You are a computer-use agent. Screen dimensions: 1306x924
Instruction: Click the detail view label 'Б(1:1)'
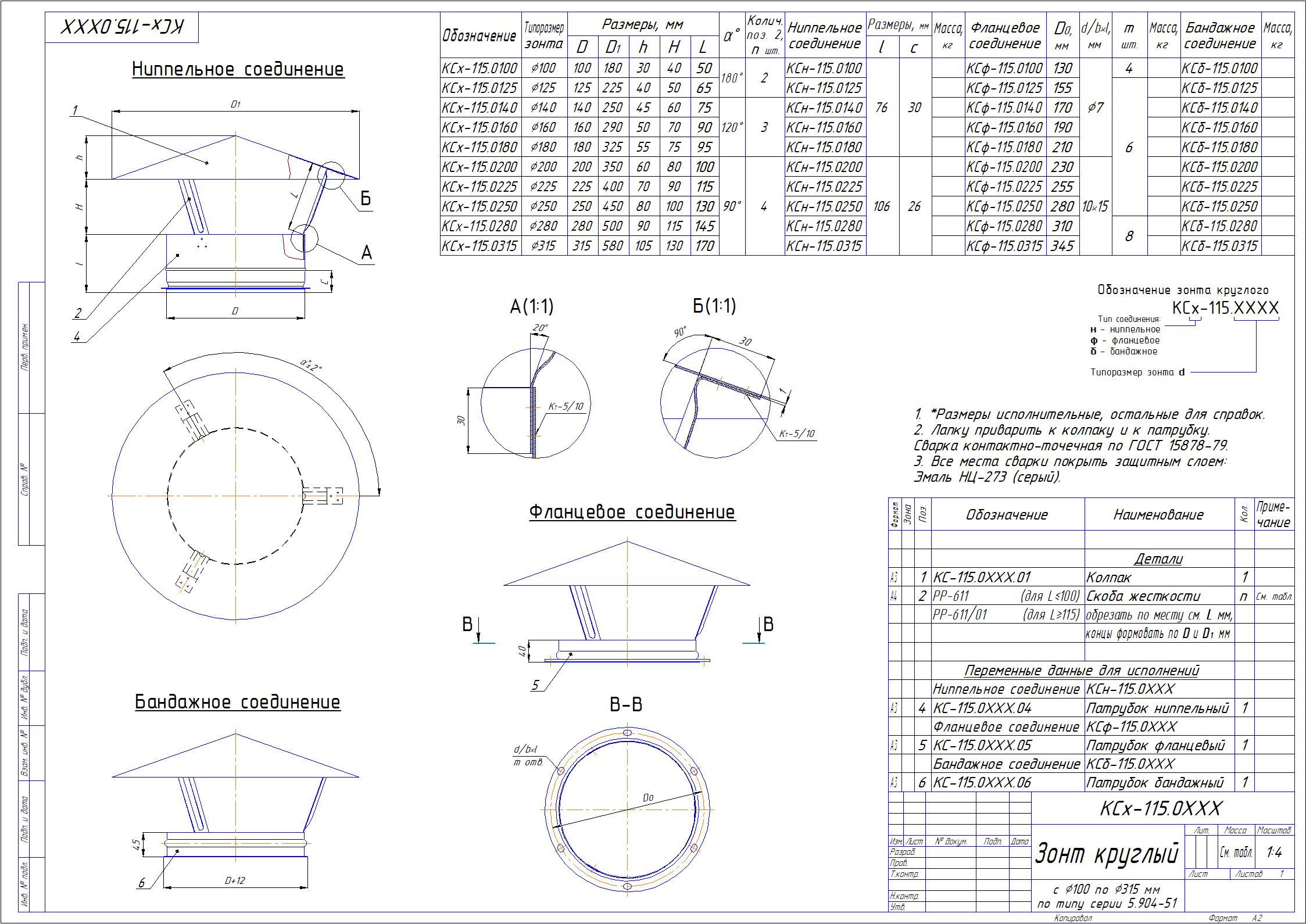714,306
